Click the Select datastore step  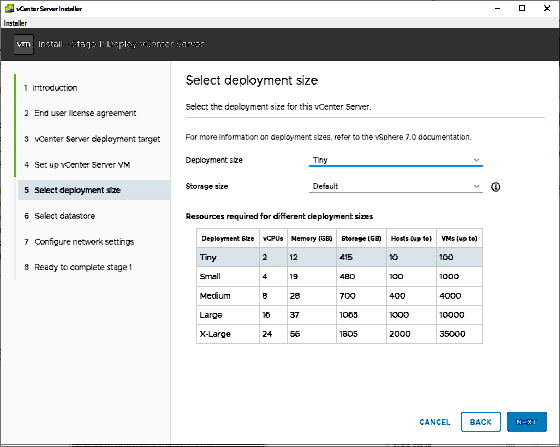[60, 216]
